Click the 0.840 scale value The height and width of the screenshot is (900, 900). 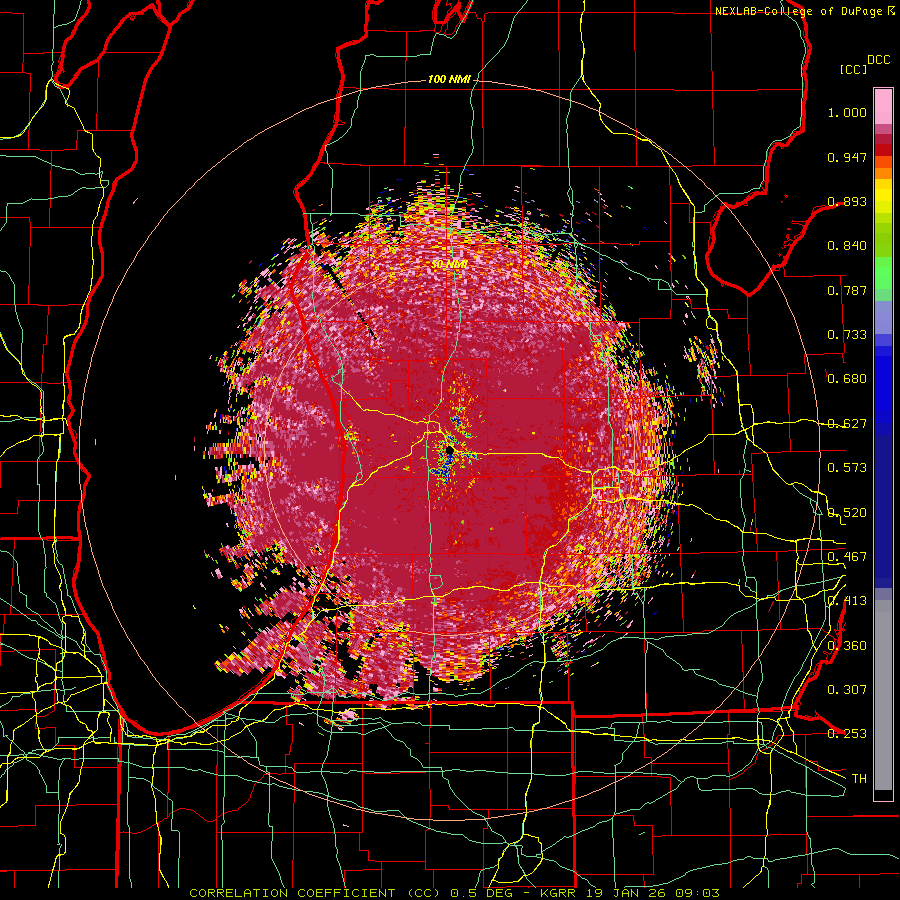pos(847,246)
